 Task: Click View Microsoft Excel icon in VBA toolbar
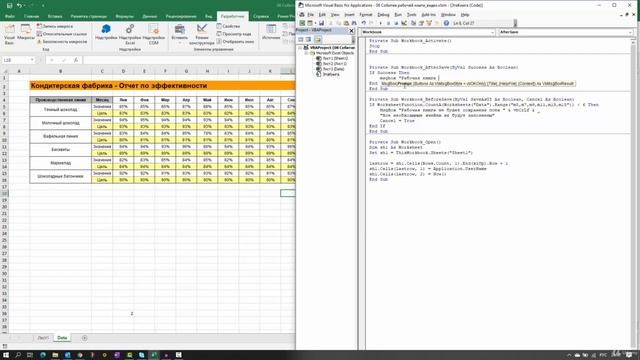[302, 23]
